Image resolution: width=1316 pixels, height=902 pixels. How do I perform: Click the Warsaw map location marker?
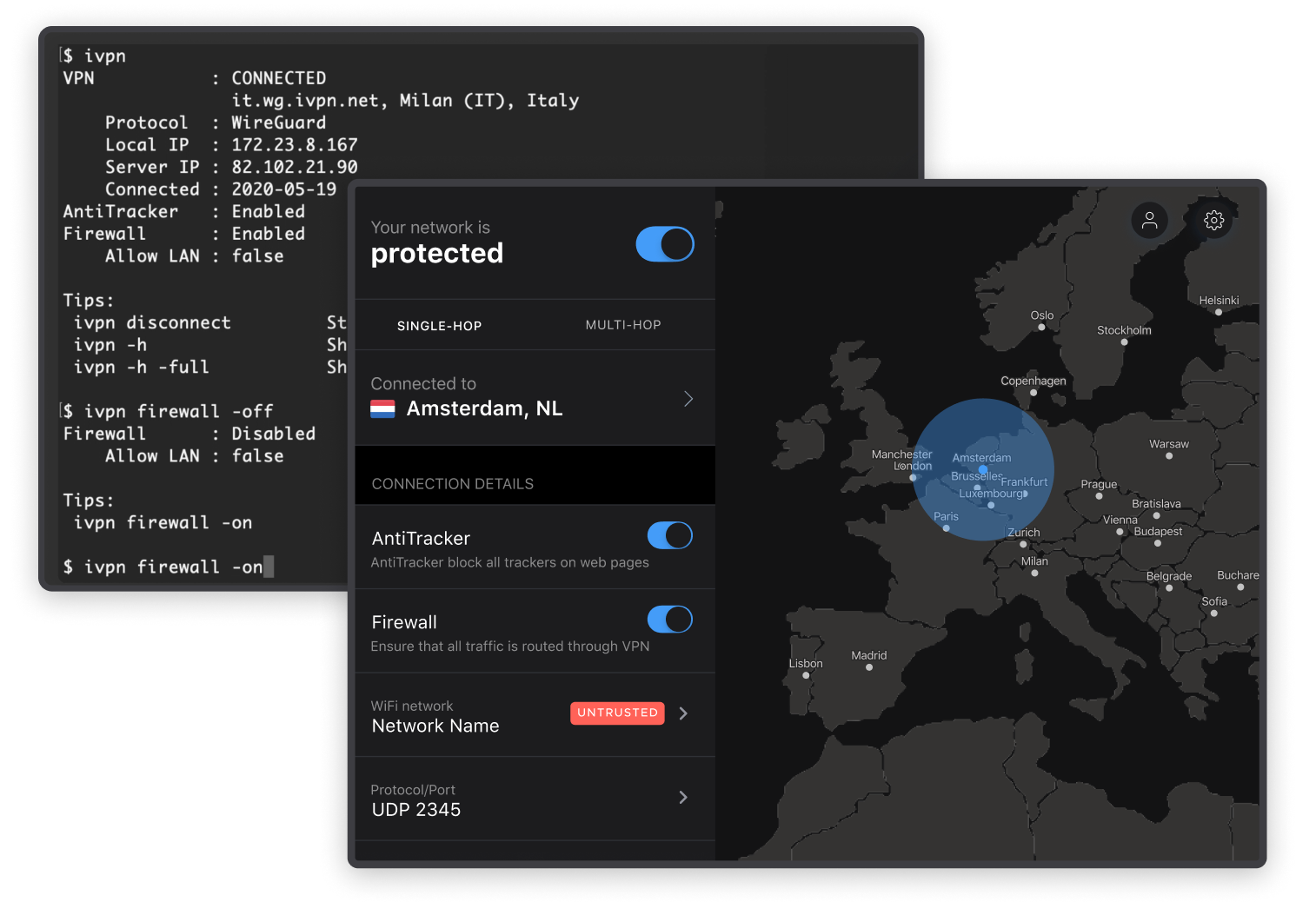coord(1168,455)
